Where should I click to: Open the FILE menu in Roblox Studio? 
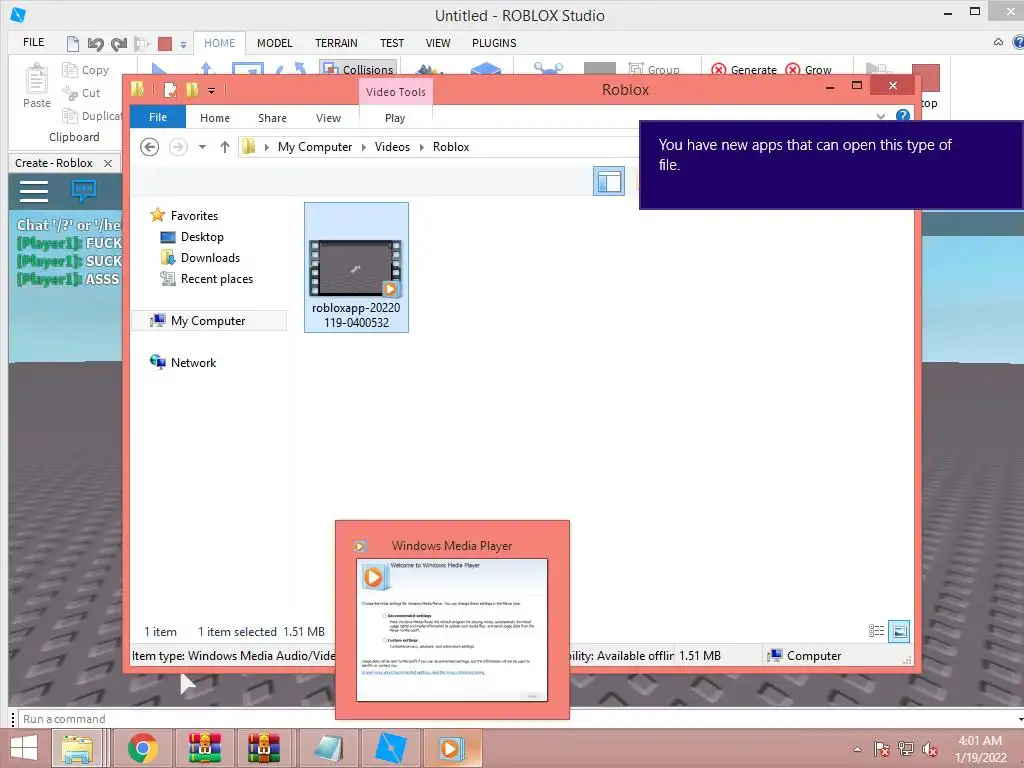[33, 42]
